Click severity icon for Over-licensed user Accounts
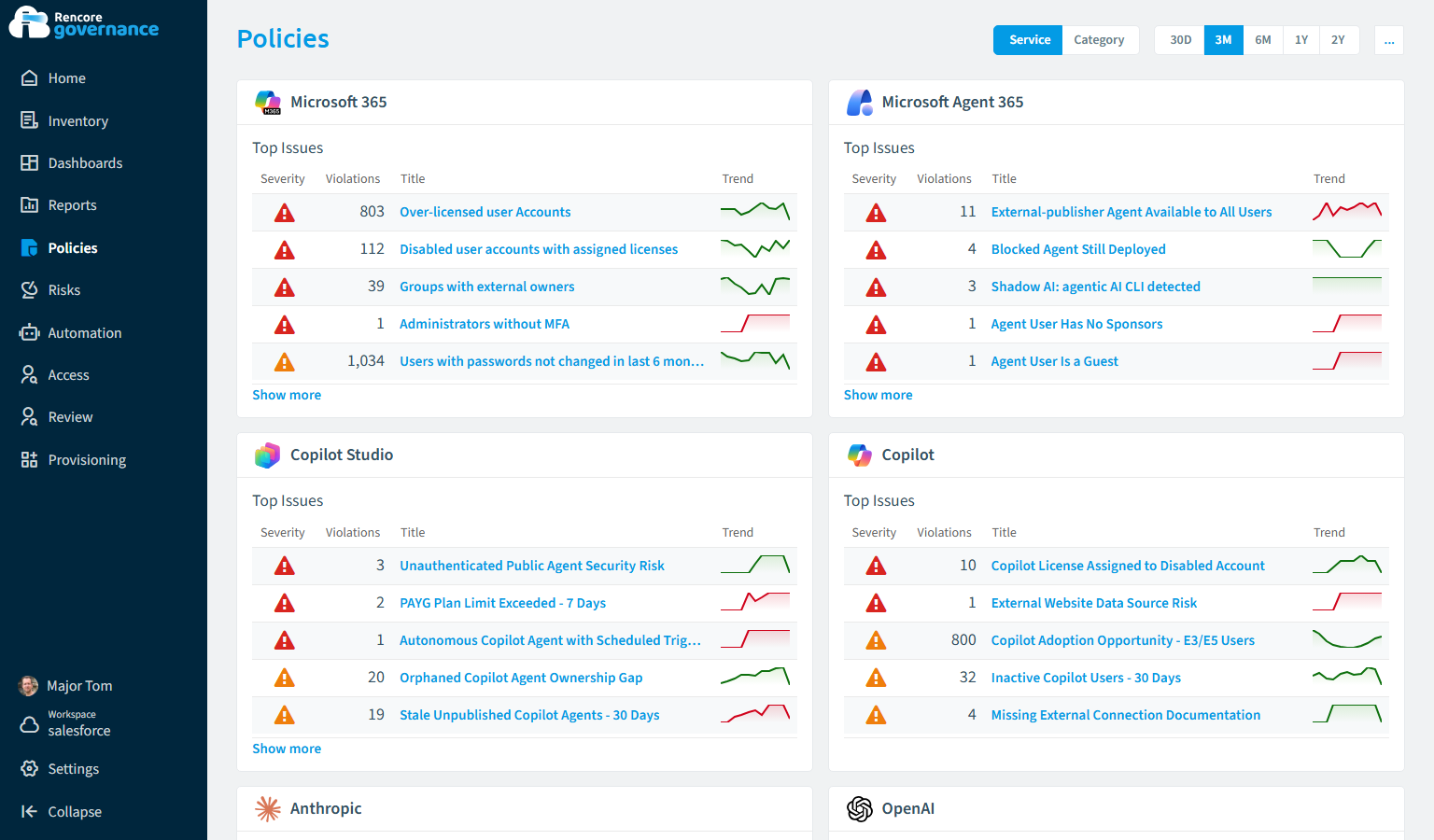Screen dimensions: 1434x840 click(285, 213)
